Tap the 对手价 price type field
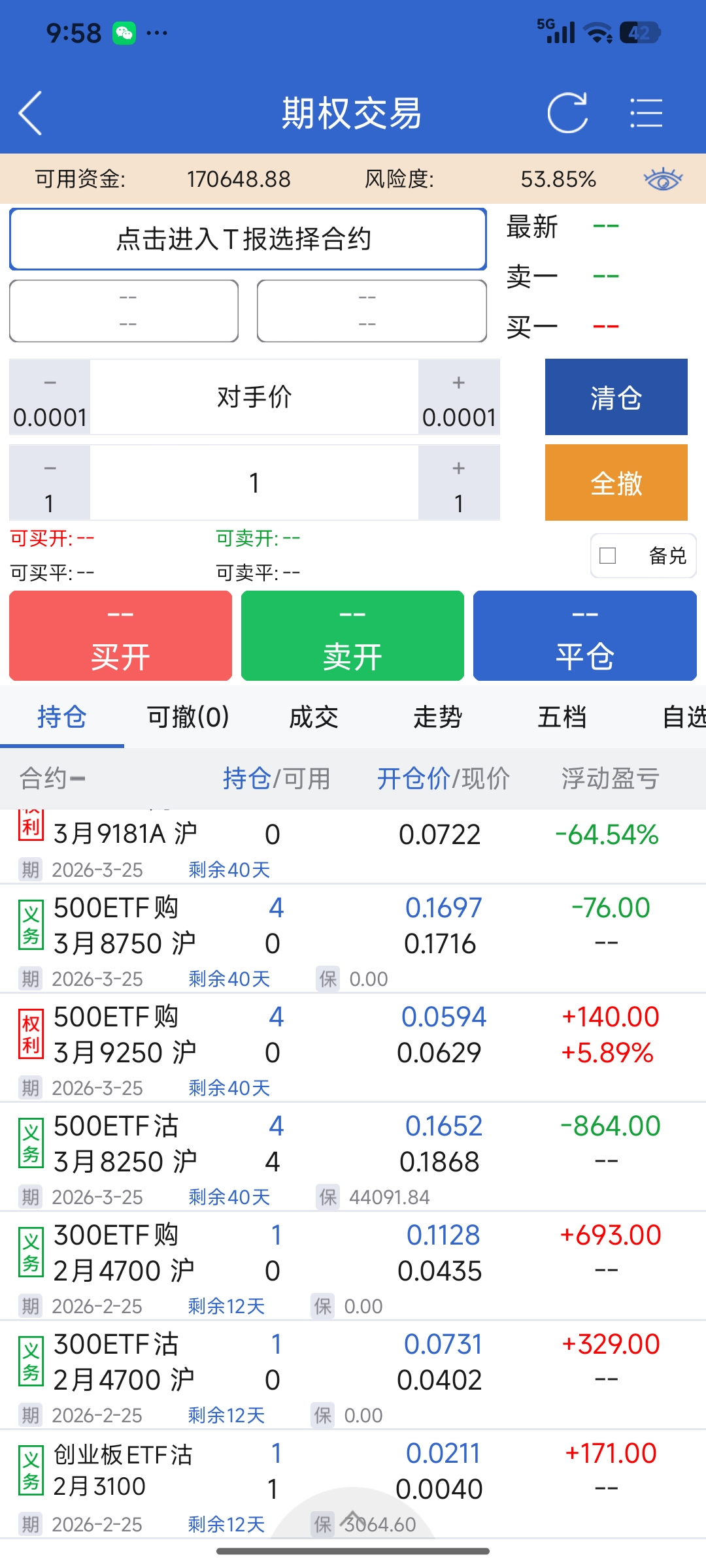This screenshot has height=1568, width=706. click(254, 397)
